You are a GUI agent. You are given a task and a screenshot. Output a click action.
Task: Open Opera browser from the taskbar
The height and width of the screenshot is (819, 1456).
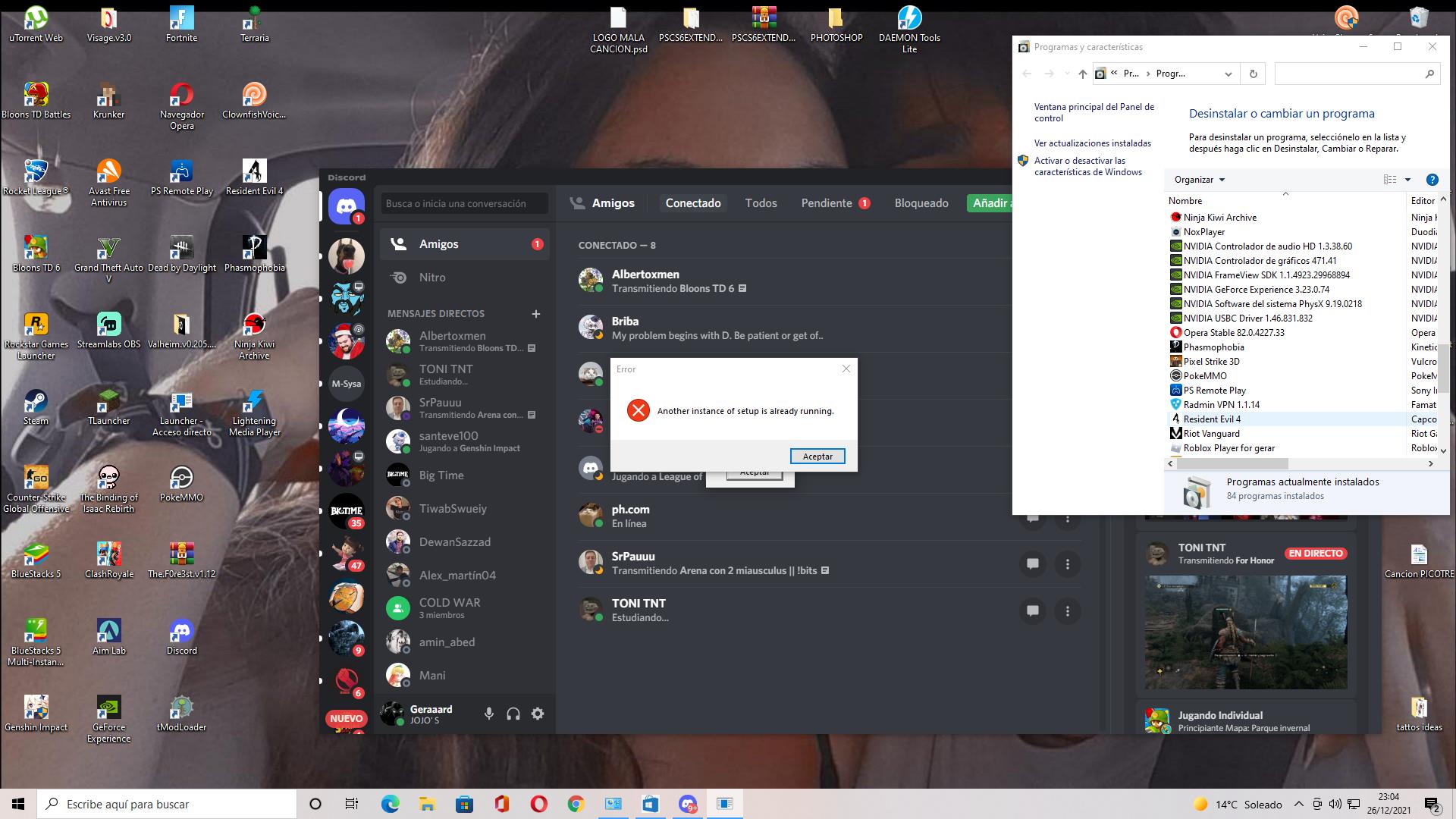(538, 804)
